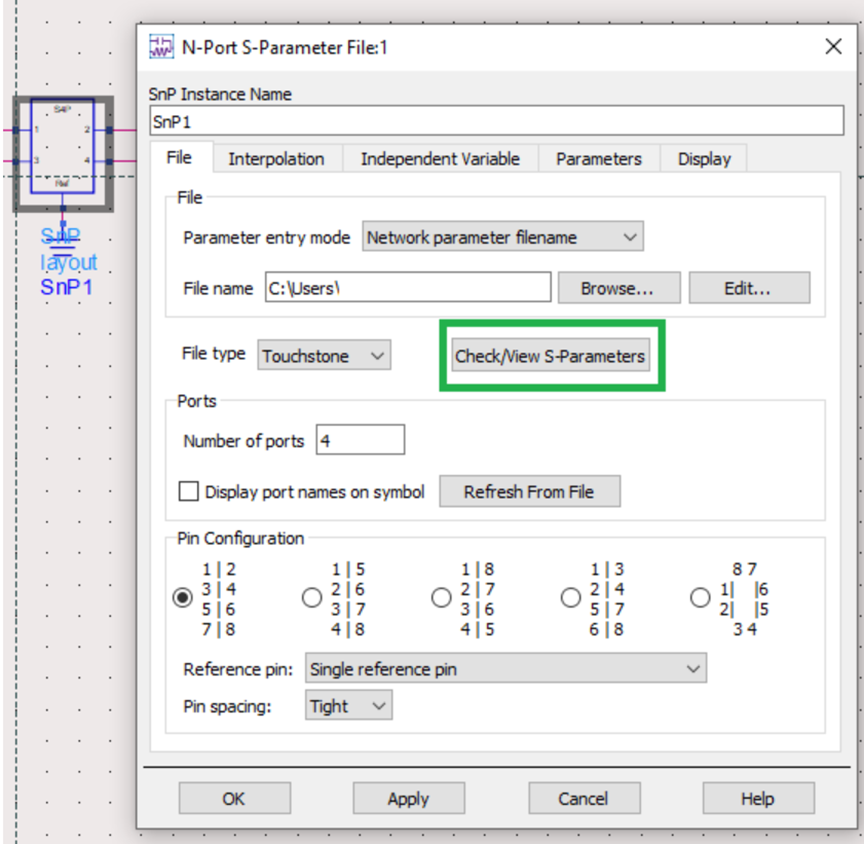
Task: Cancel the S-Parameter dialog
Action: click(584, 798)
